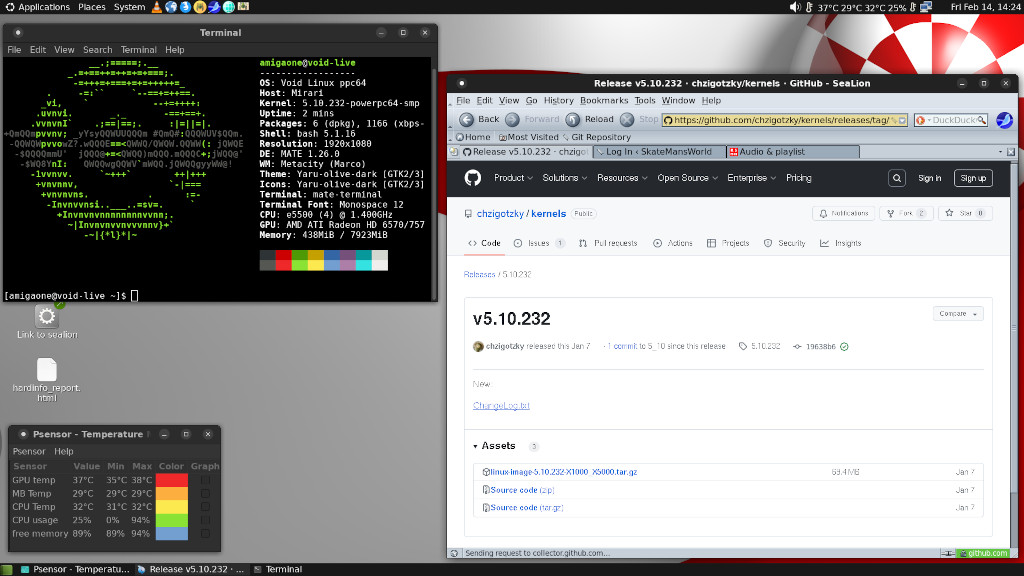Click the Terminal entry in the bottom taskbar

click(278, 569)
